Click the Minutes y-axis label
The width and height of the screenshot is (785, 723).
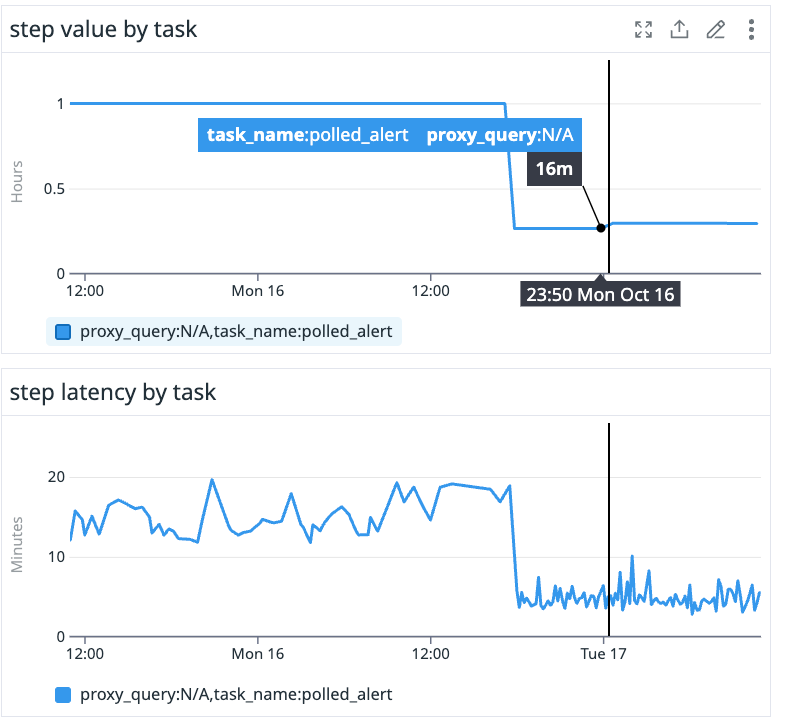click(17, 545)
